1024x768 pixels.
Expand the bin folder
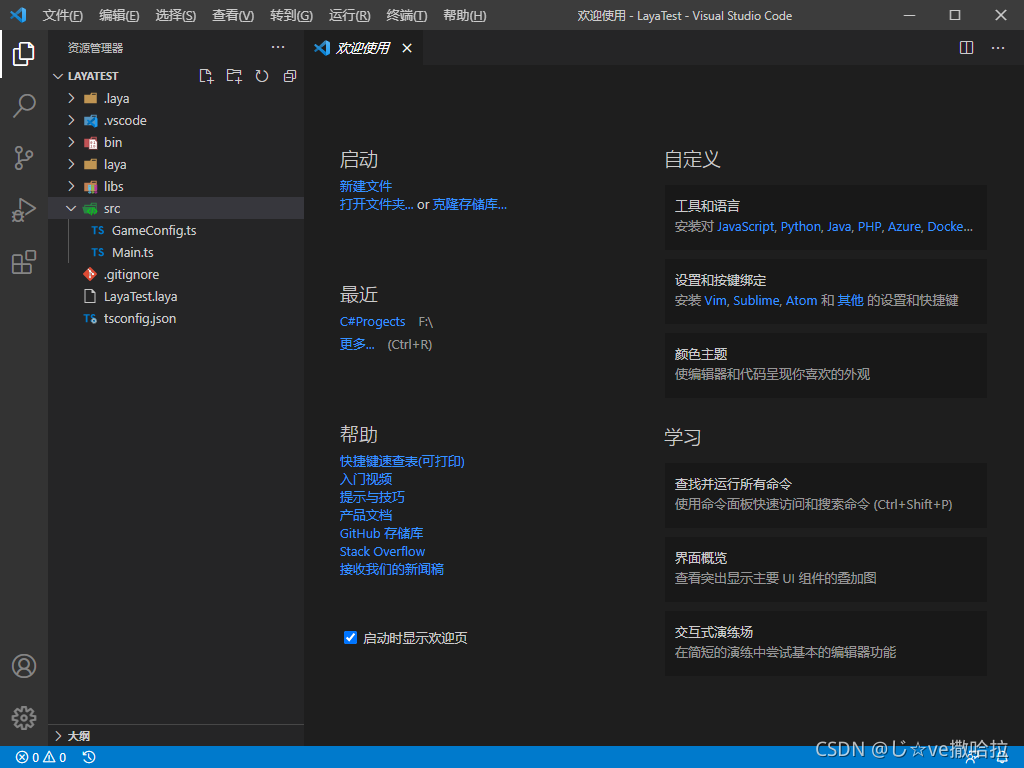coord(71,142)
